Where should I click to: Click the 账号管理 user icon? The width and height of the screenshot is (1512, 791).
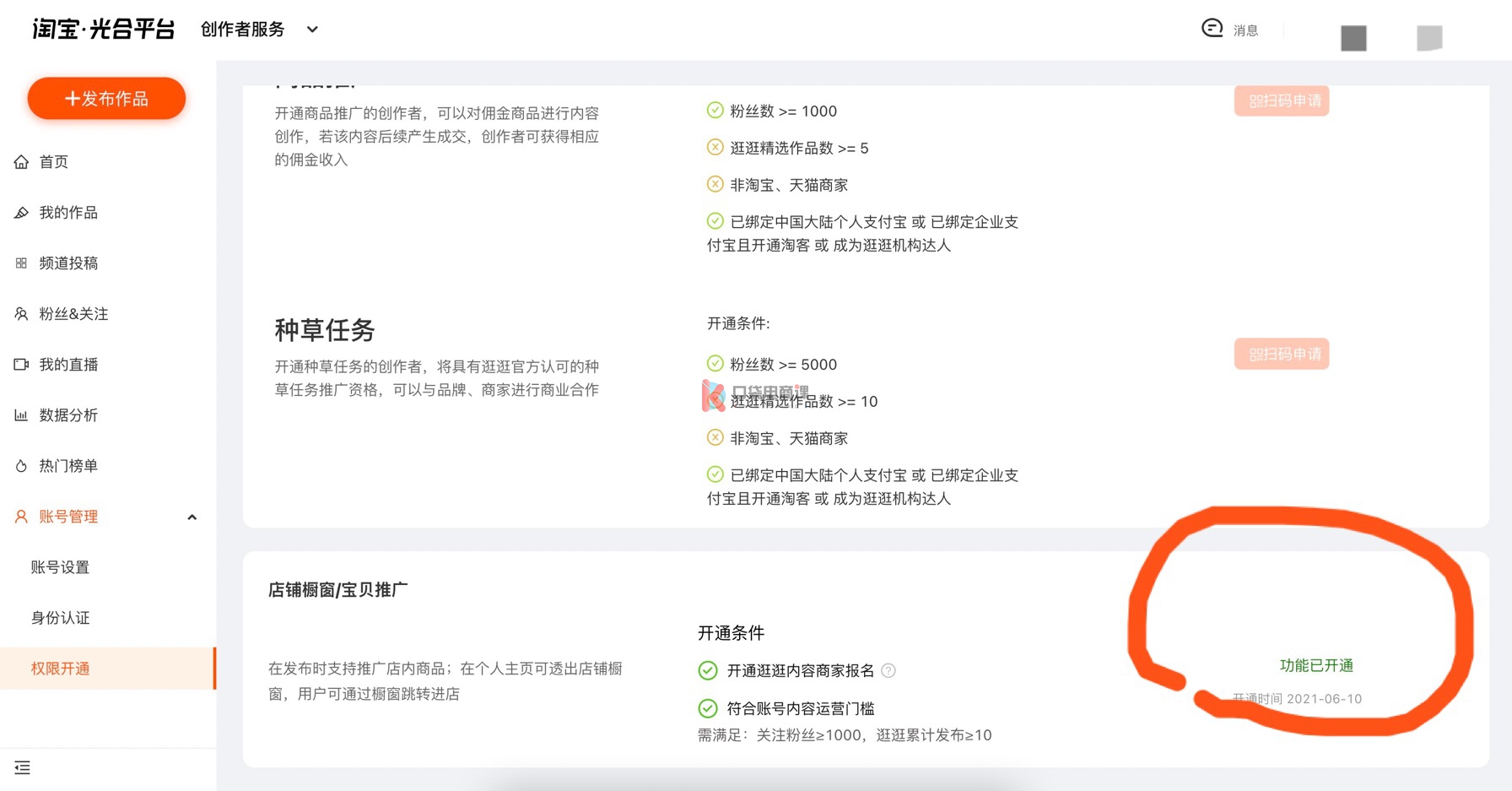pyautogui.click(x=21, y=517)
